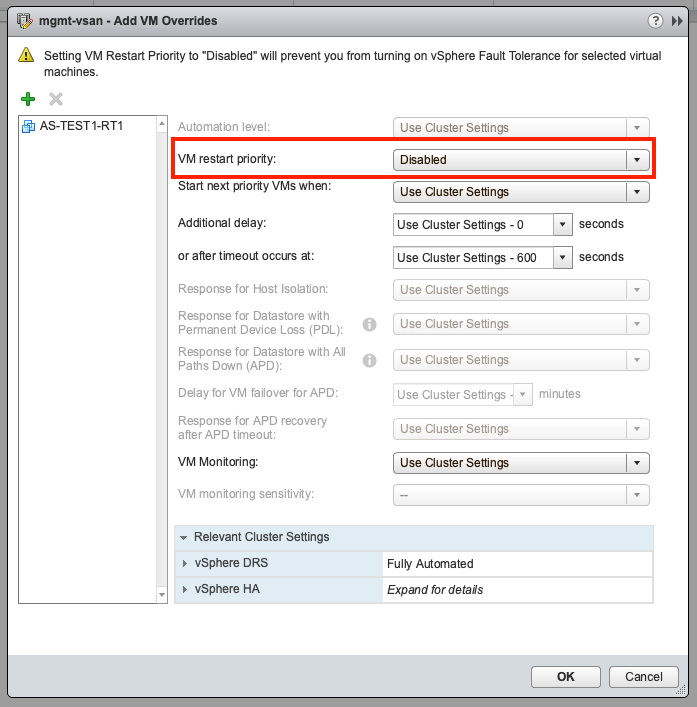This screenshot has height=707, width=697.
Task: Click the 'VM Monitoring:' label
Action: (218, 462)
